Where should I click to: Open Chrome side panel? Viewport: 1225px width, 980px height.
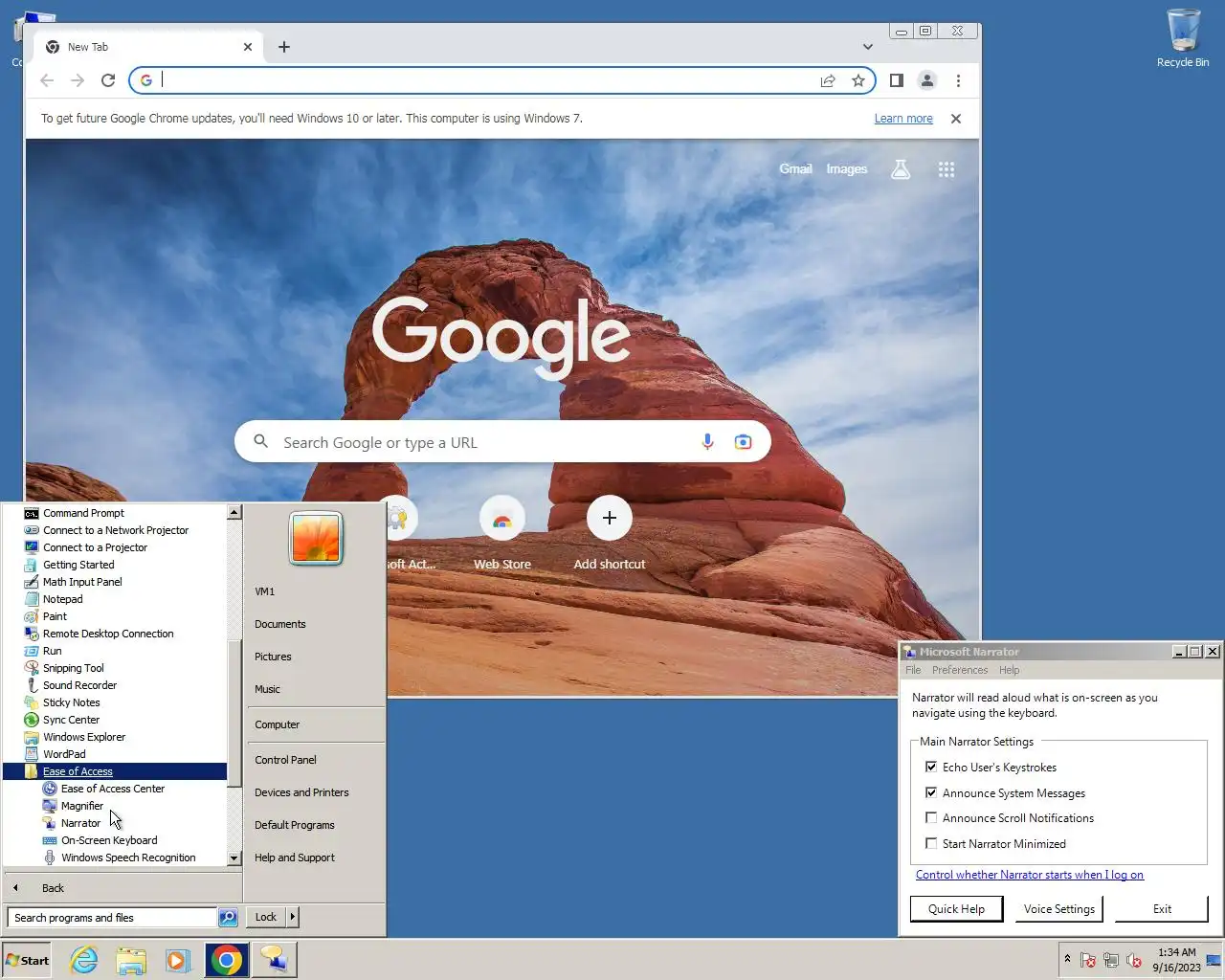click(x=897, y=80)
